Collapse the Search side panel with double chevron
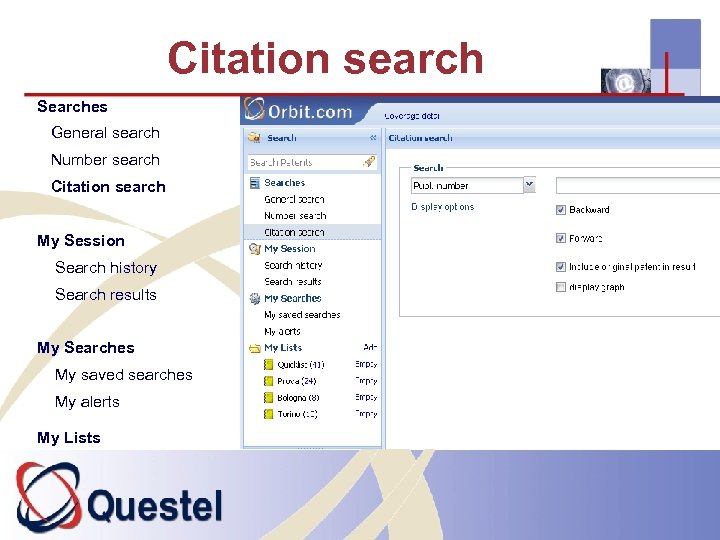 coord(373,137)
